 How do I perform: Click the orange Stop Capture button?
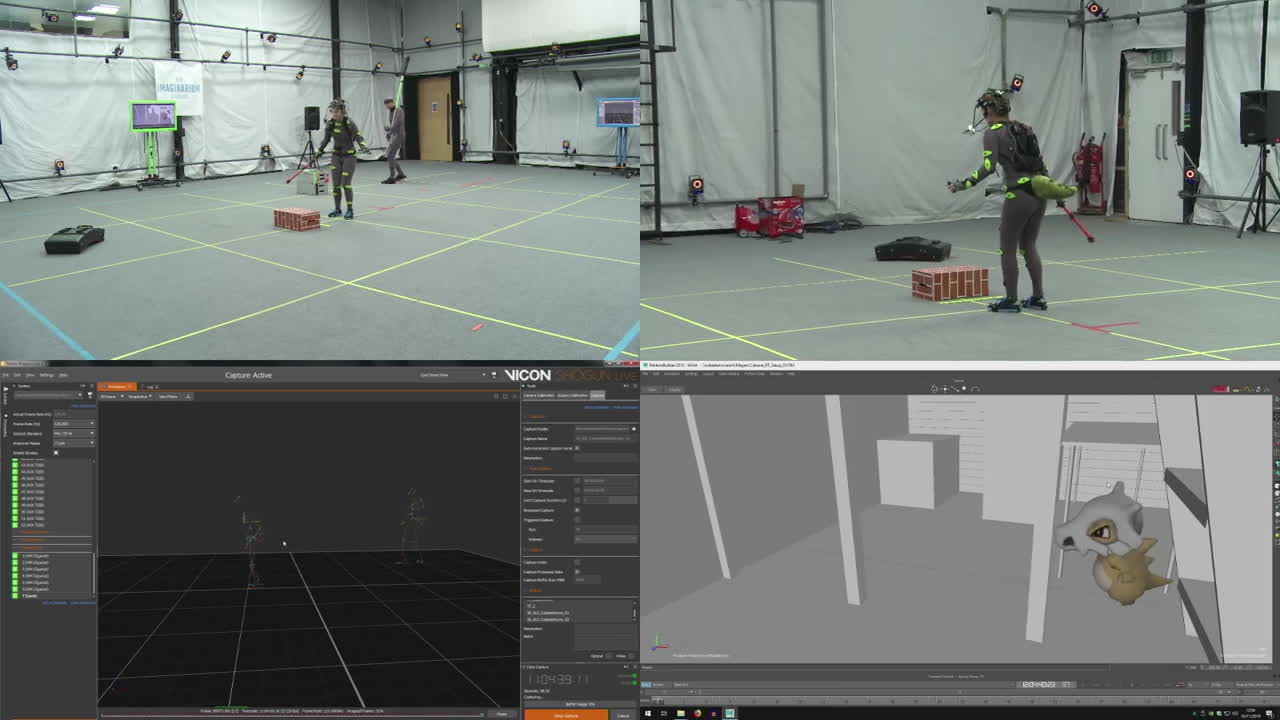(566, 715)
